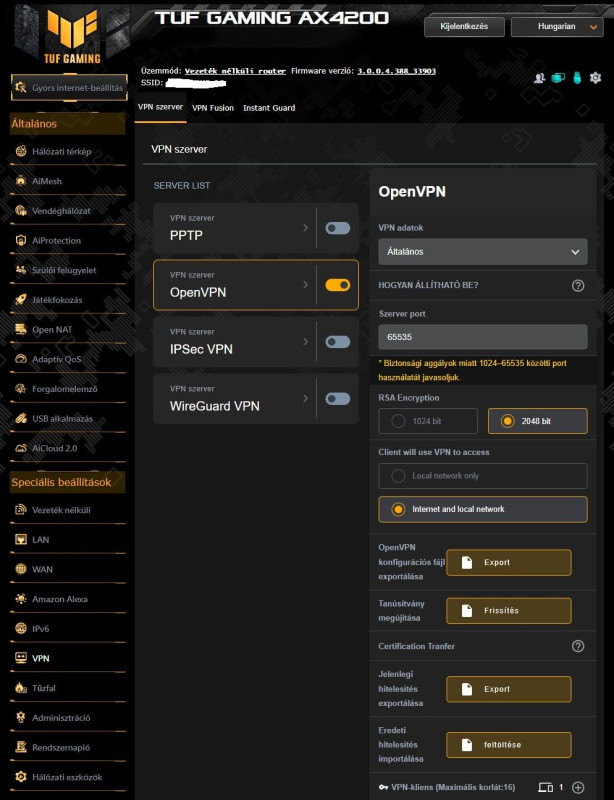
Task: Click the TUF Gaming logo
Action: pyautogui.click(x=71, y=37)
